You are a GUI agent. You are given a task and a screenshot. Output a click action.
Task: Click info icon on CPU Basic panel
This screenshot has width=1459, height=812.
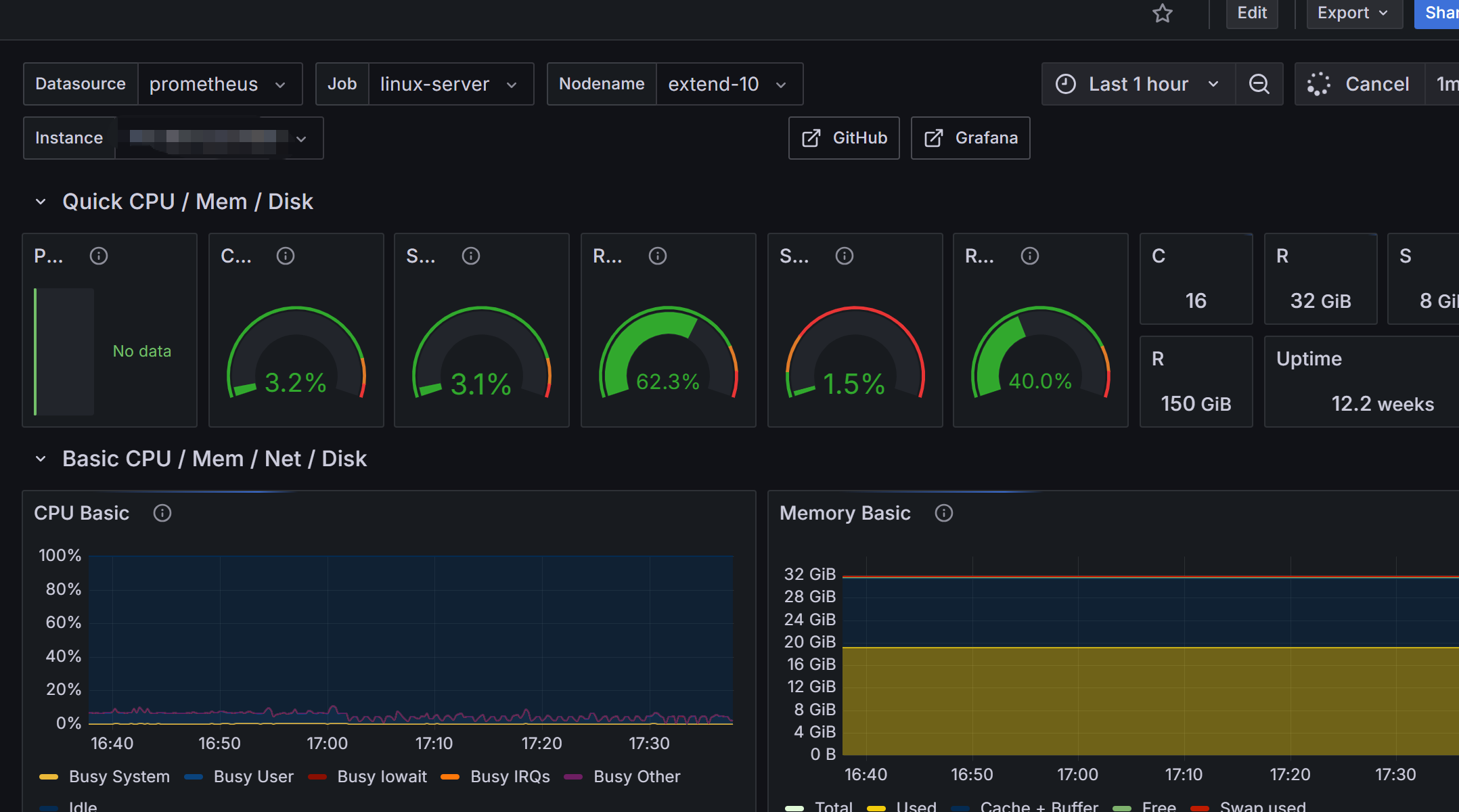tap(162, 513)
